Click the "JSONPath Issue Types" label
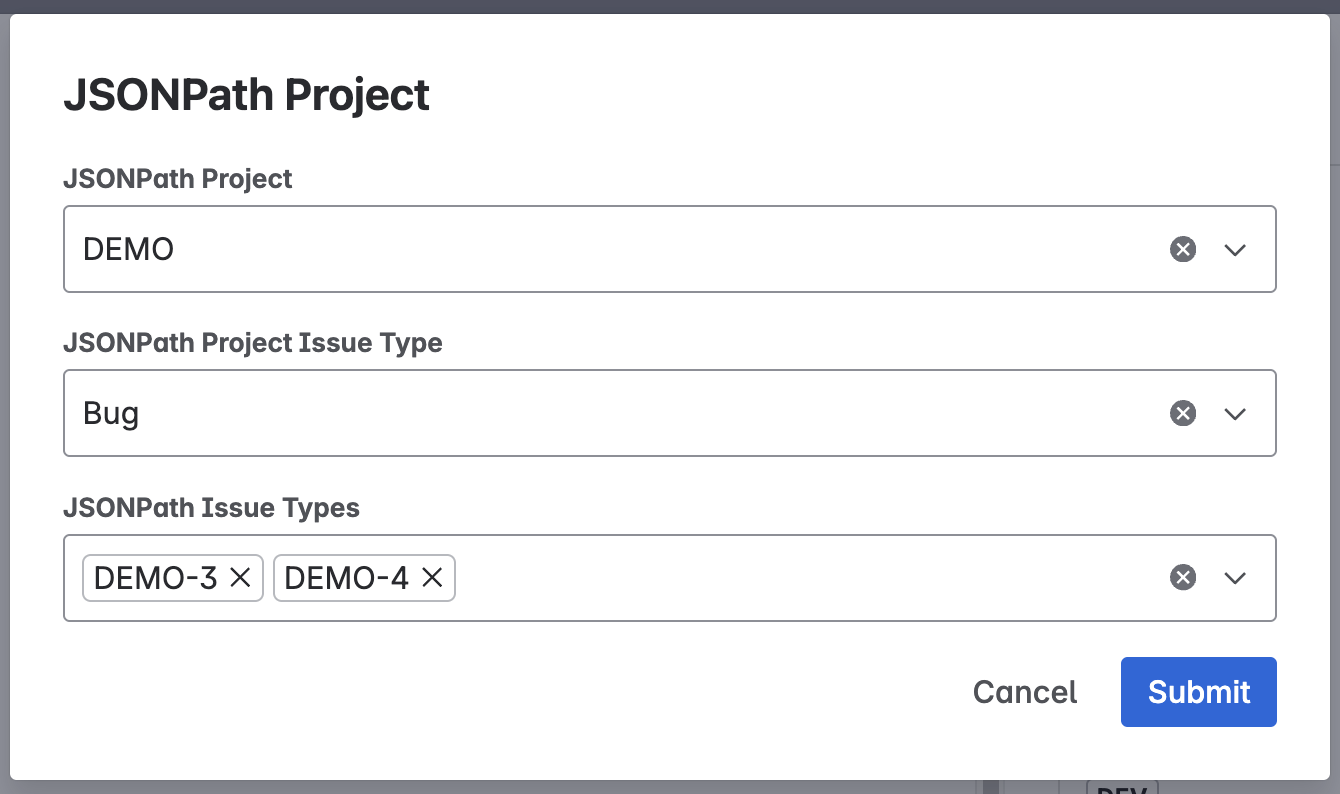 coord(211,508)
